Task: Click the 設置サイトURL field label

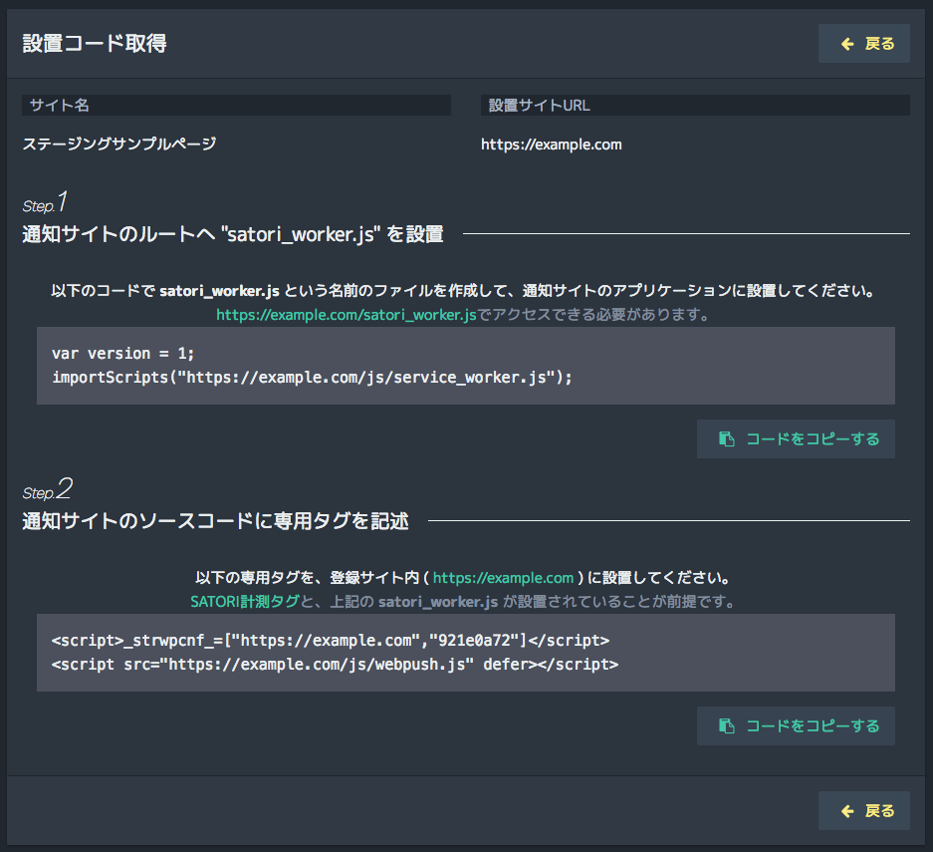Action: coord(539,105)
